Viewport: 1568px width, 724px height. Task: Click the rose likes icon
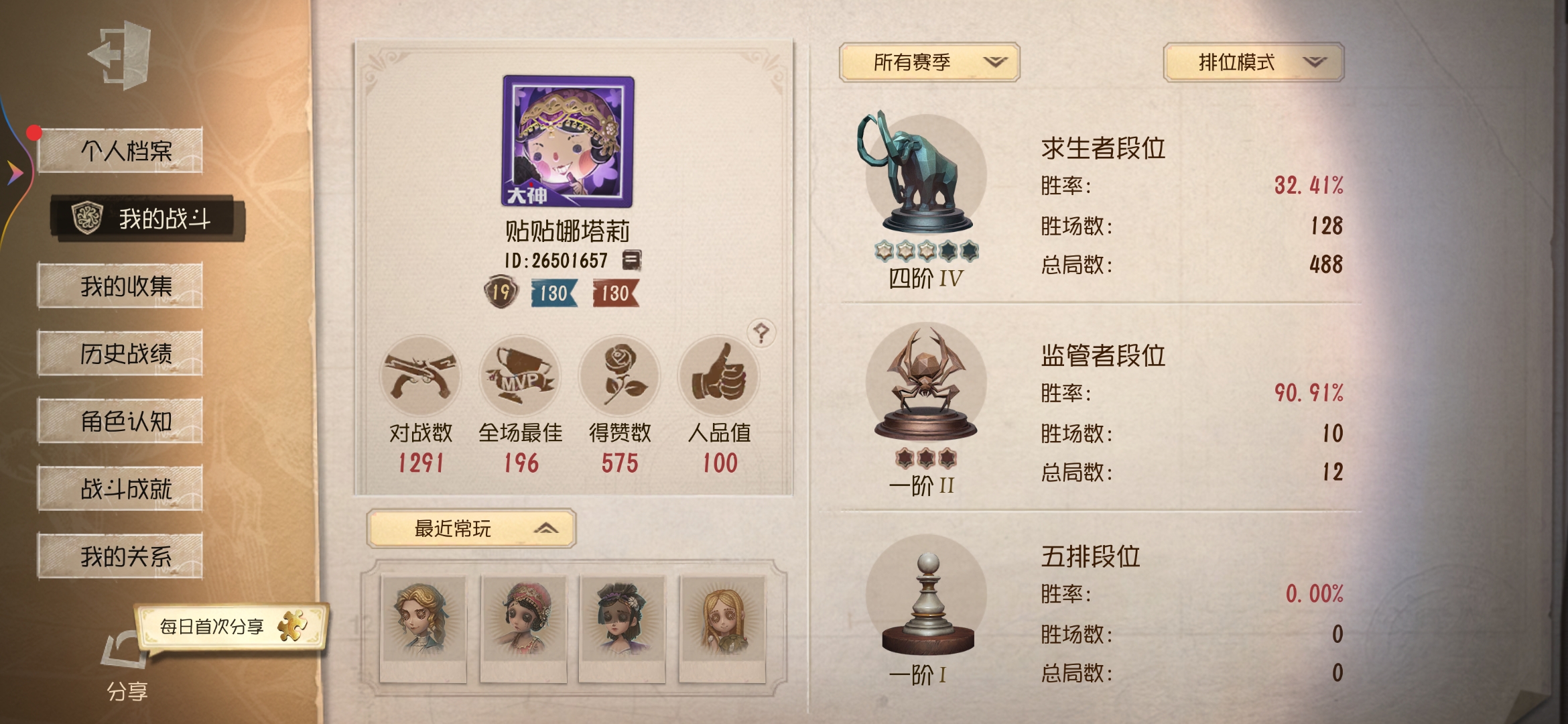pyautogui.click(x=620, y=377)
